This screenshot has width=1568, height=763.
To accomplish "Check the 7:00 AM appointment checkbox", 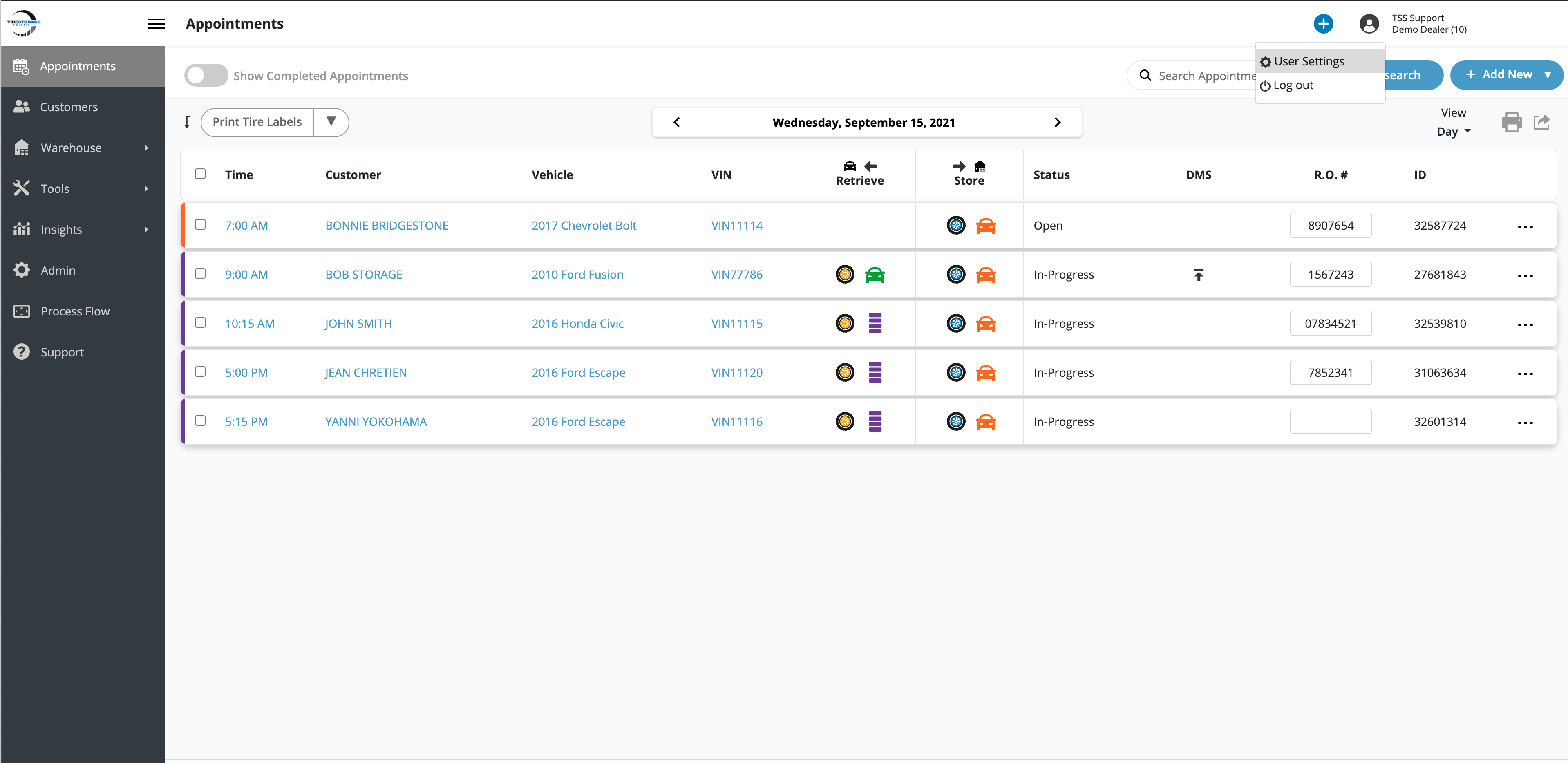I will [200, 225].
